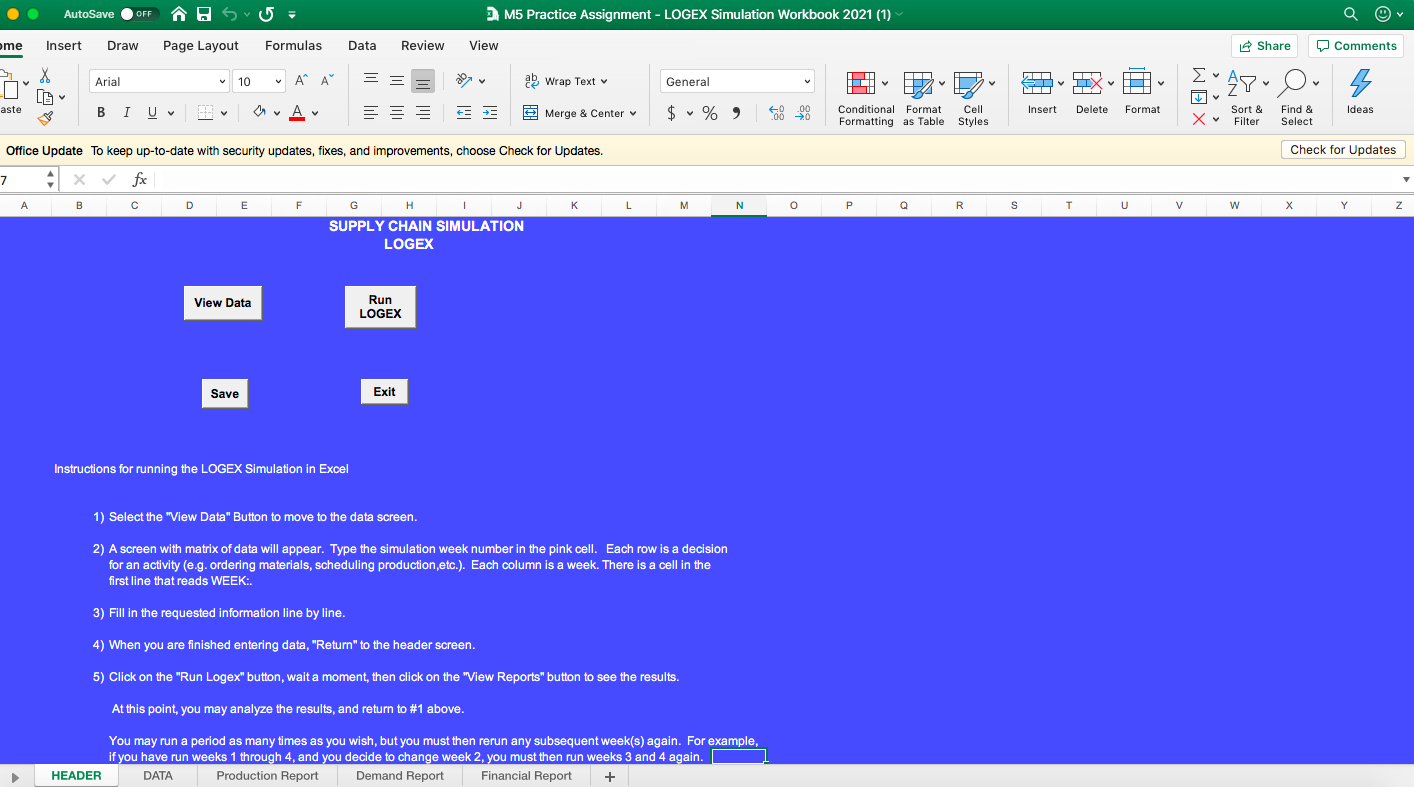Add a new sheet with the plus button
This screenshot has width=1414, height=787.
tap(608, 776)
